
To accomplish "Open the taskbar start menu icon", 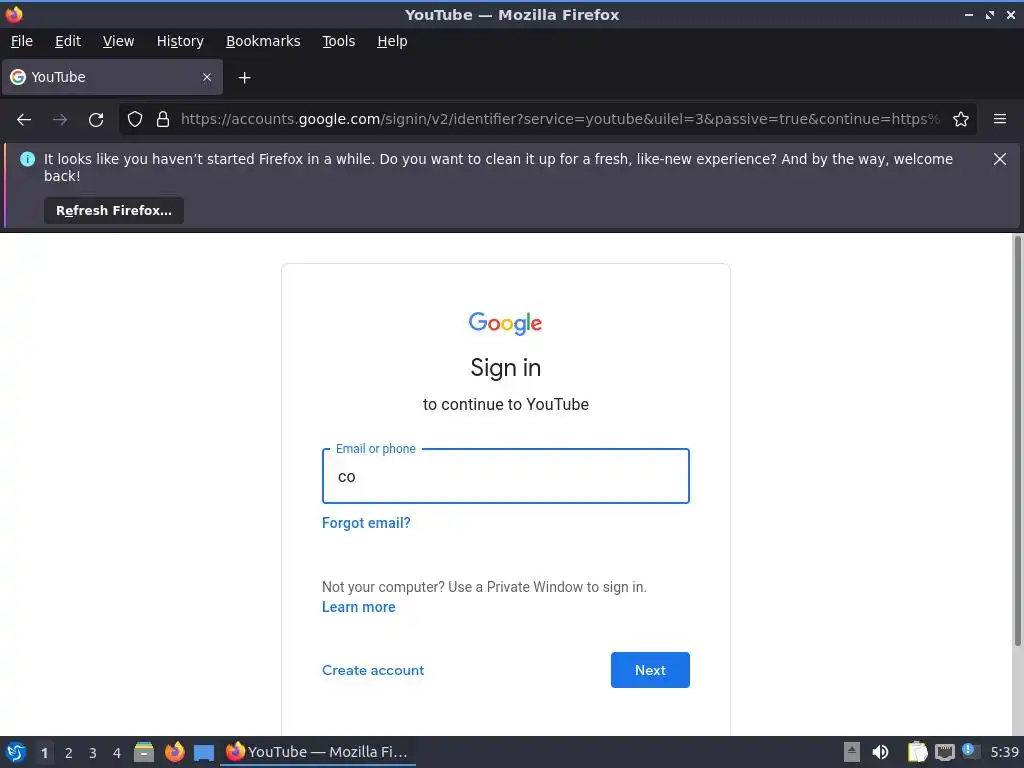I will (x=16, y=752).
